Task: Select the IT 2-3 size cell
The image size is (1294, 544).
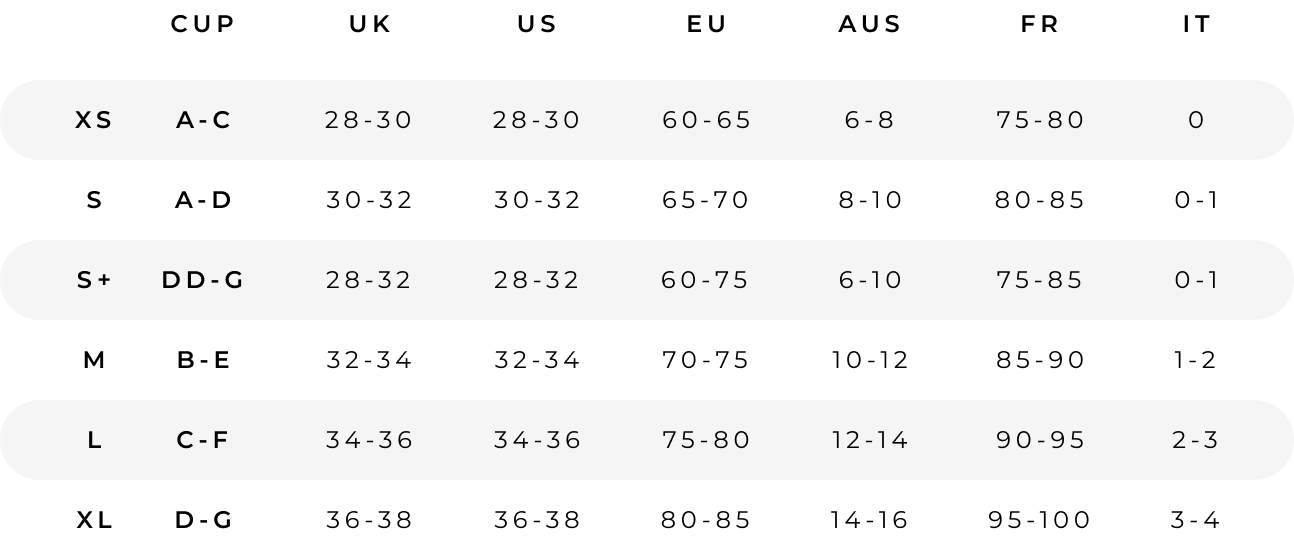Action: pyautogui.click(x=1197, y=440)
